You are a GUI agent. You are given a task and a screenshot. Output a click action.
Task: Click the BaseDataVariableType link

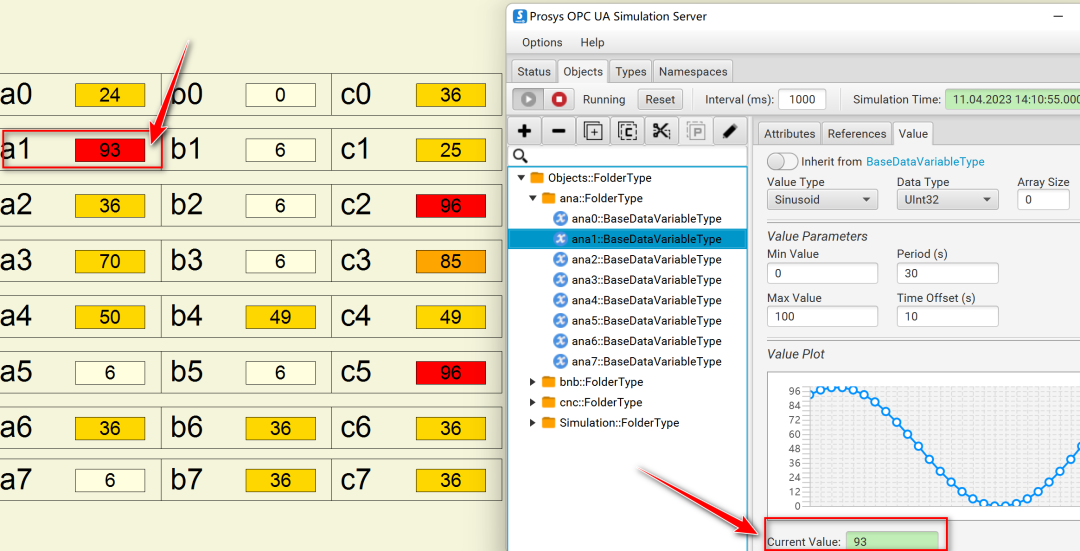coord(925,162)
